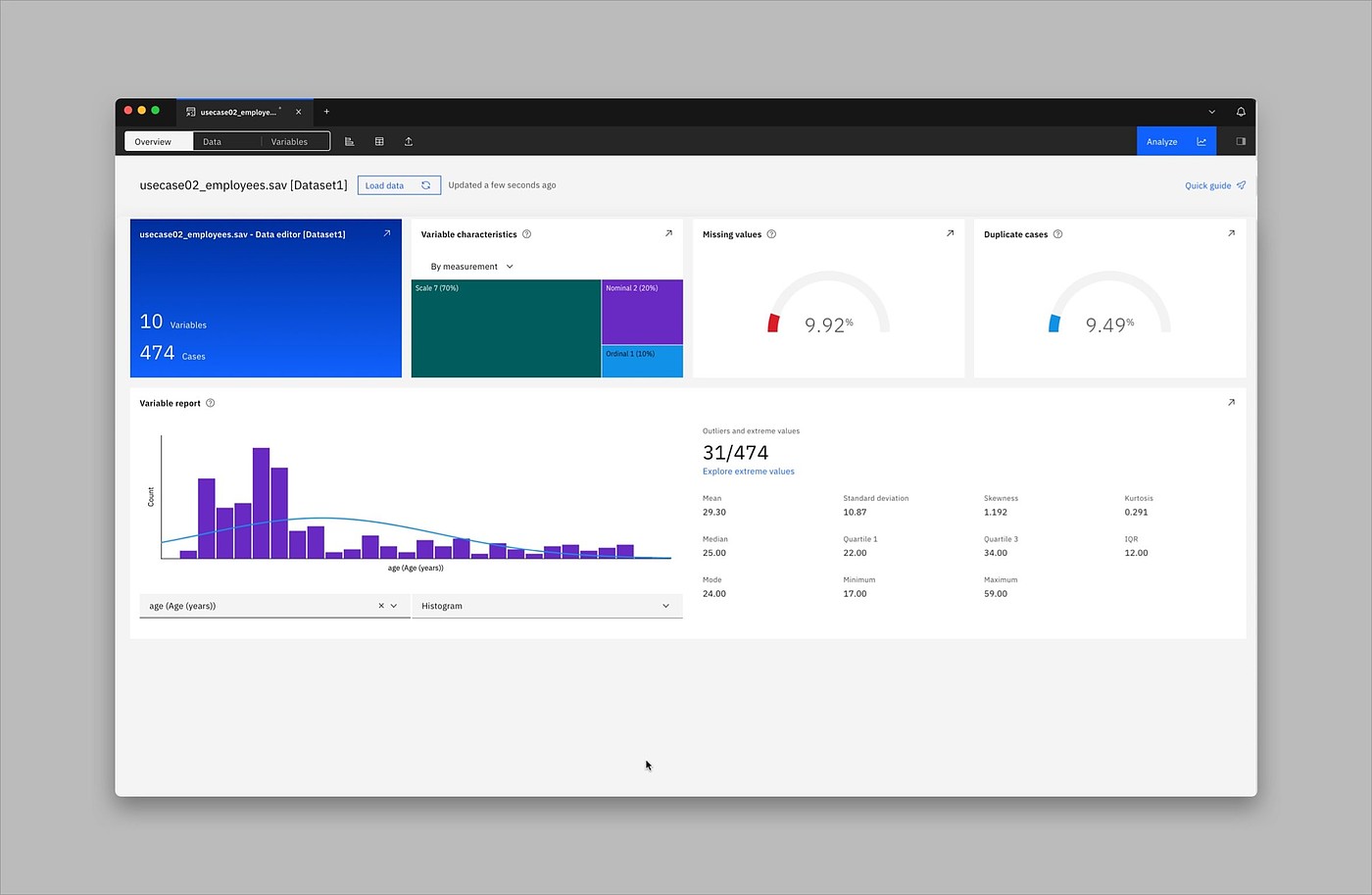Click the refresh icon inside Load data
Screen dimensions: 1372x895
[425, 184]
